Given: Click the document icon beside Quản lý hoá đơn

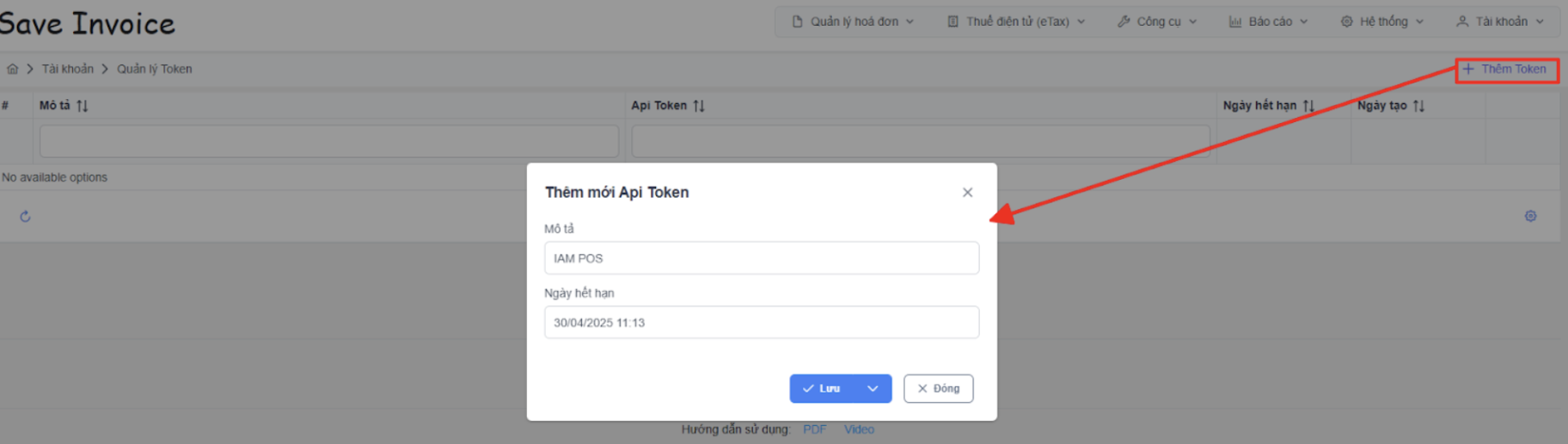Looking at the screenshot, I should pyautogui.click(x=798, y=22).
